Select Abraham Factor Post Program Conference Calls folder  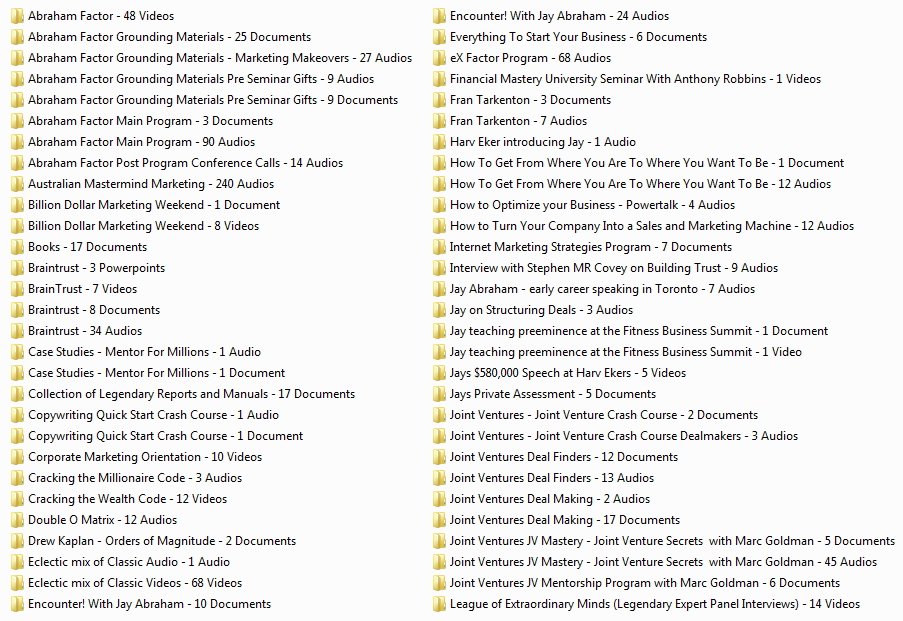pyautogui.click(x=185, y=163)
